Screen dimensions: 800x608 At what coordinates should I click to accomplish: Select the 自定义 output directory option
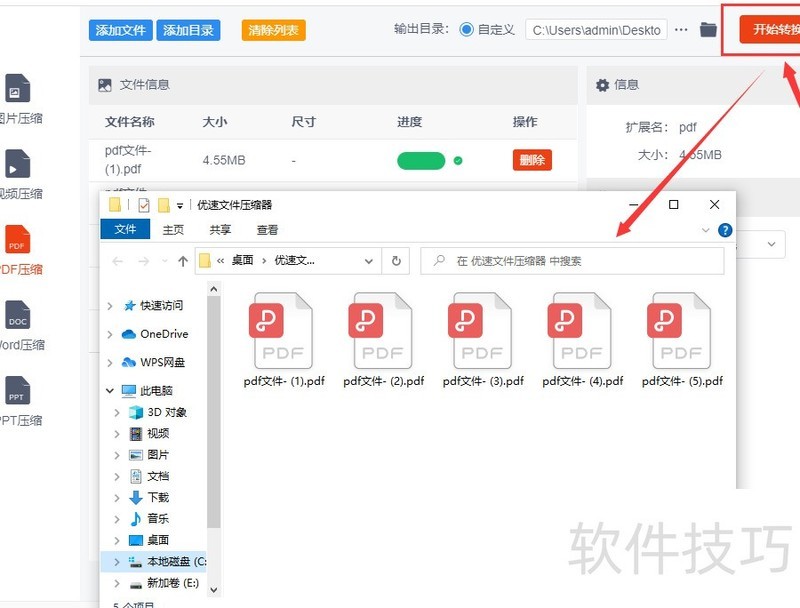coord(467,29)
